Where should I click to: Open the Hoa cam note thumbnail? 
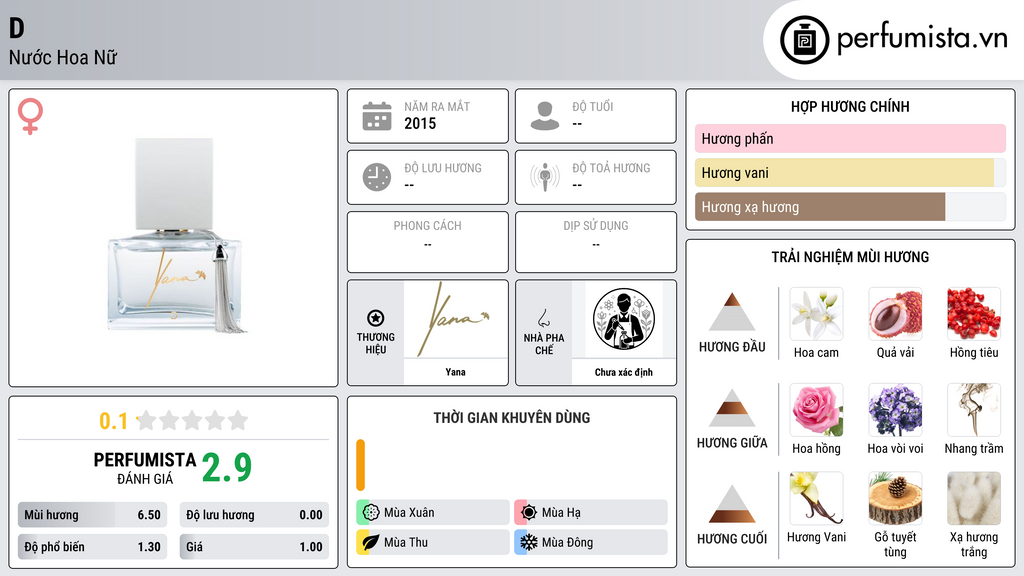pos(816,314)
